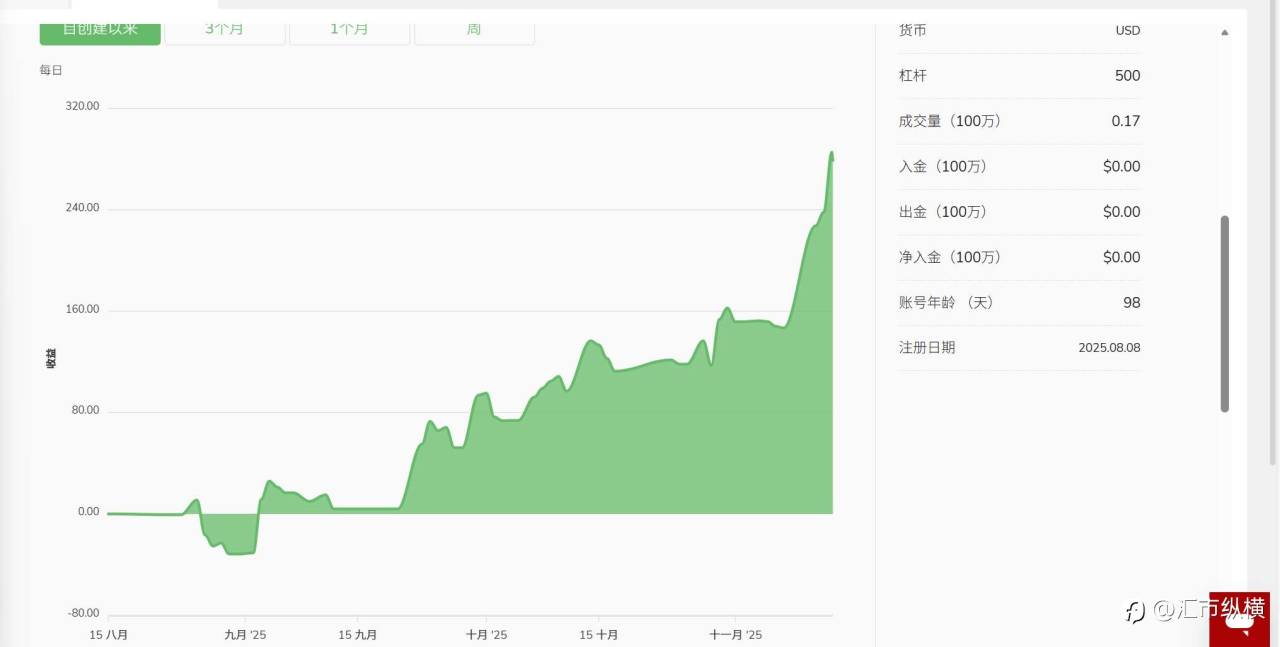1280x647 pixels.
Task: Click the account age value 98
Action: pyautogui.click(x=1131, y=302)
